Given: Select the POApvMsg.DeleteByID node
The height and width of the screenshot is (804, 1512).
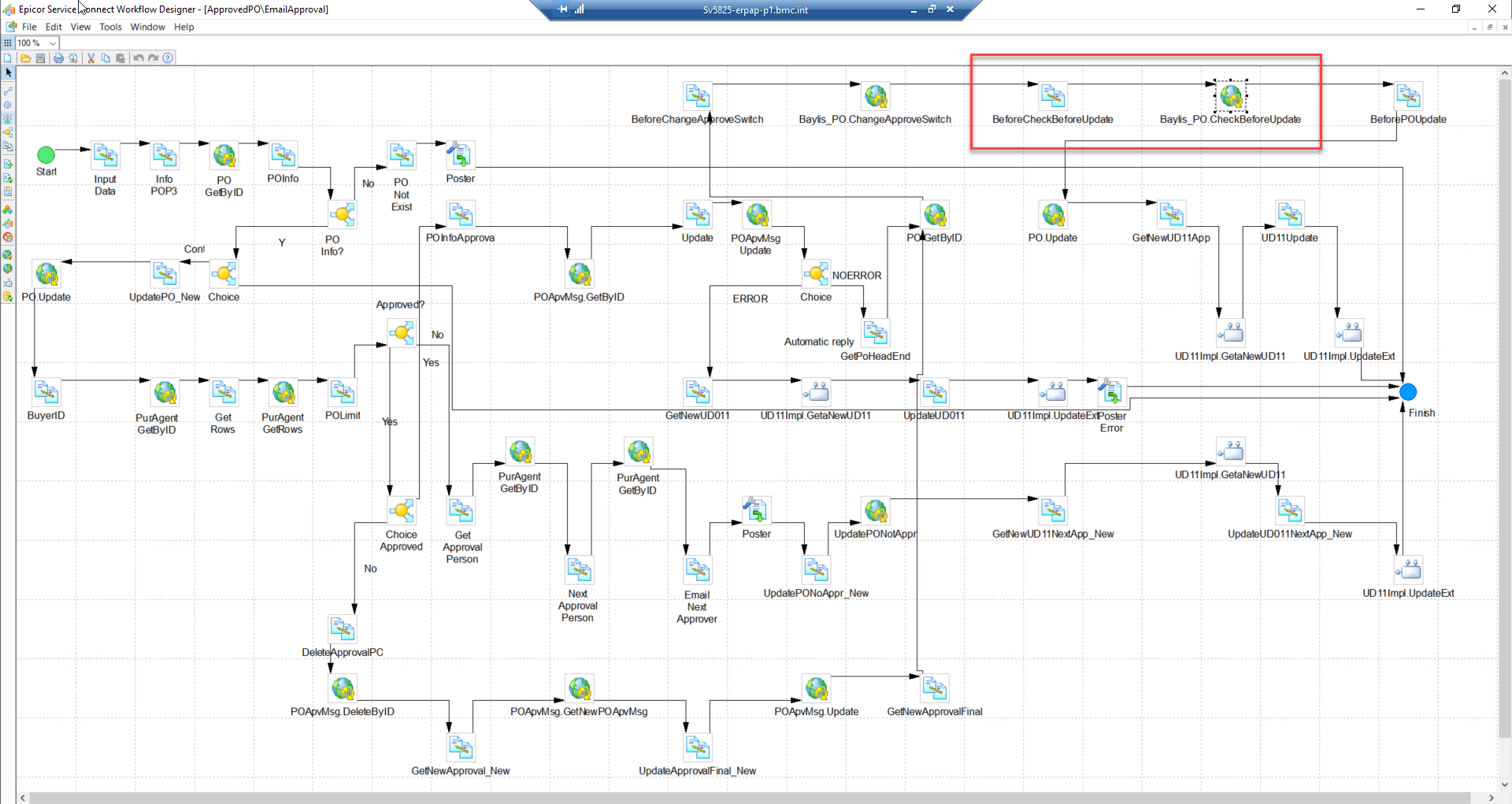Looking at the screenshot, I should click(343, 688).
